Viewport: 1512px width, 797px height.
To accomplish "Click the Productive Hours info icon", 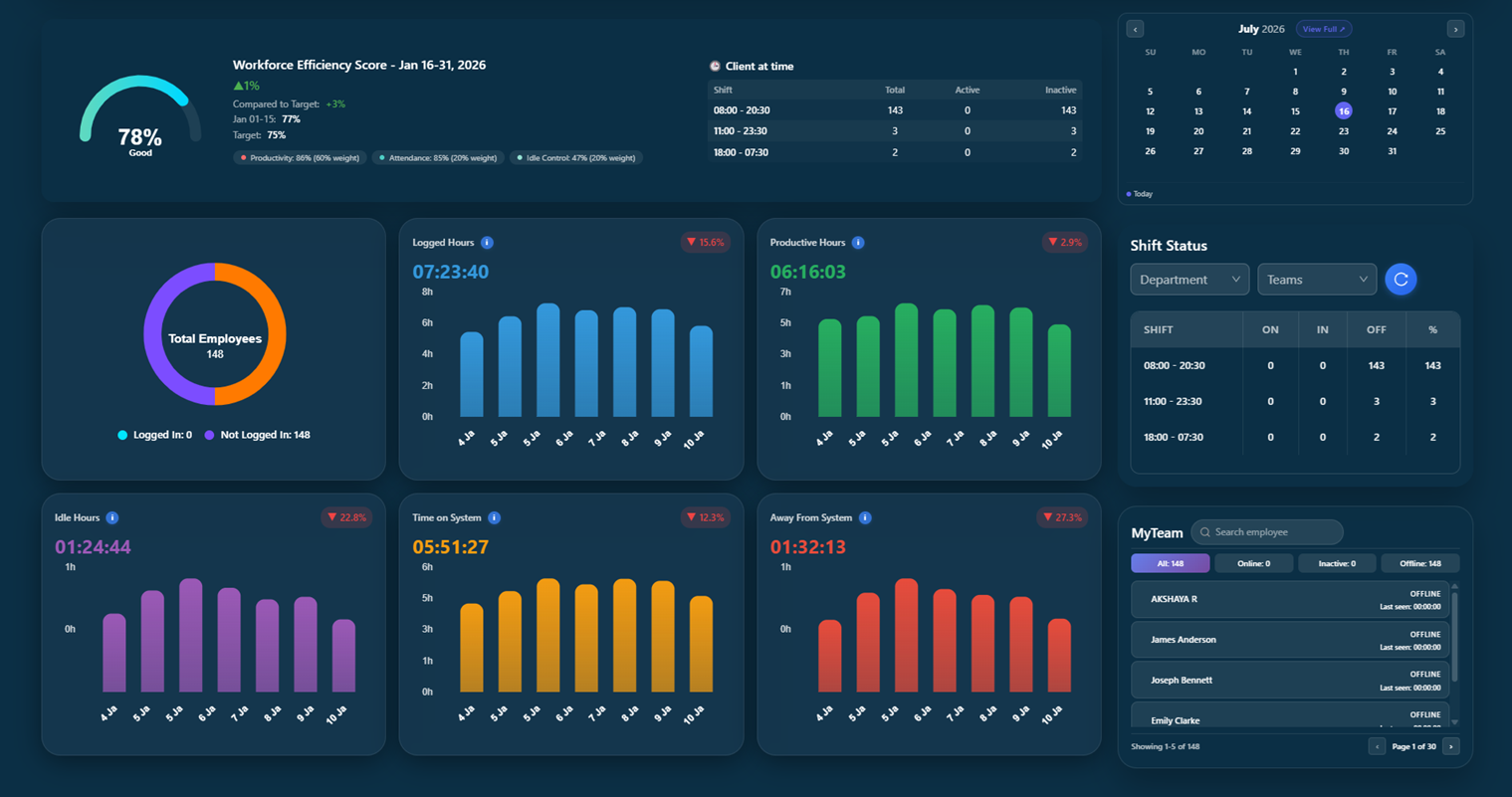I will pos(858,243).
